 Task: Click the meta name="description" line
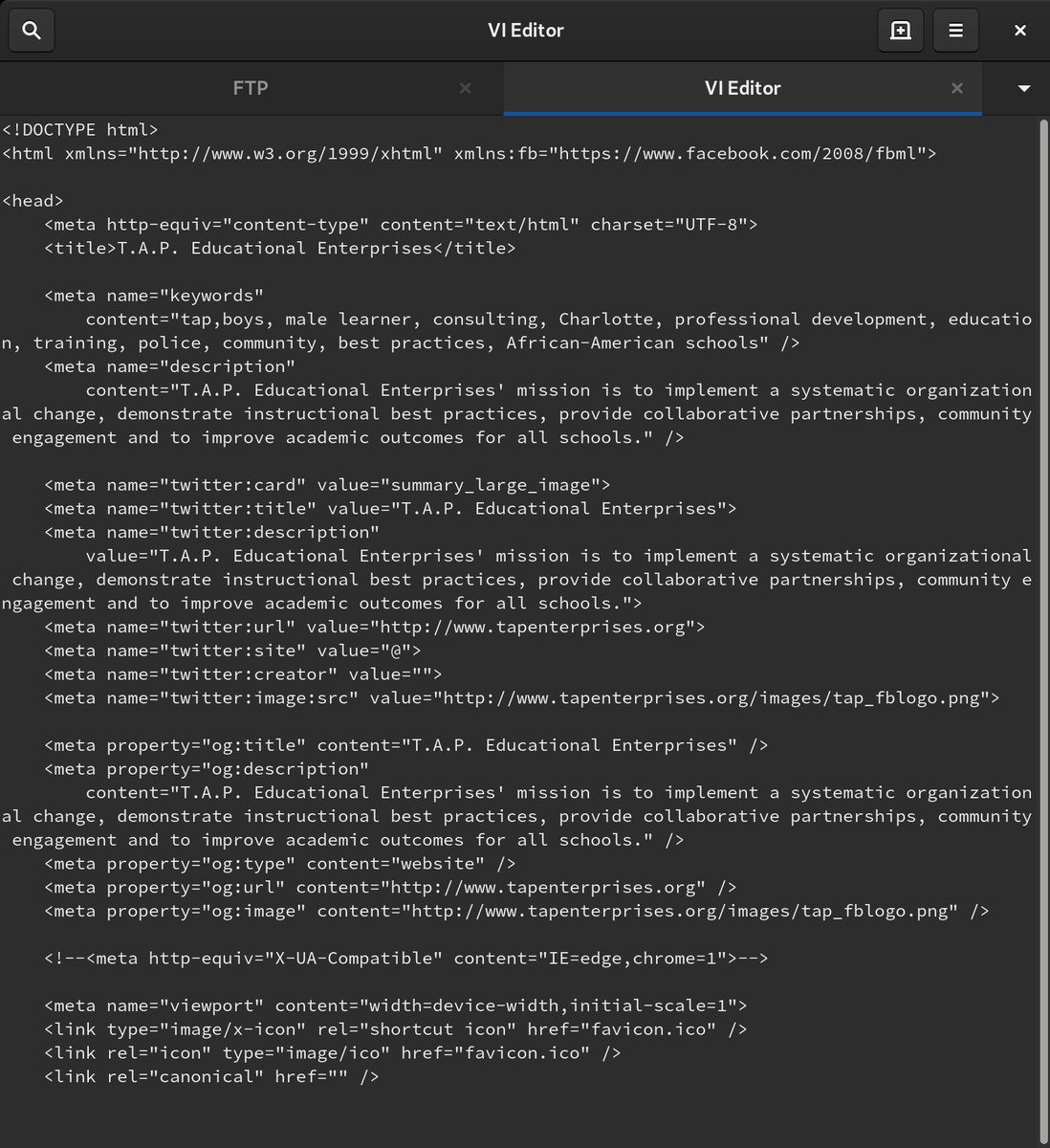coord(170,366)
